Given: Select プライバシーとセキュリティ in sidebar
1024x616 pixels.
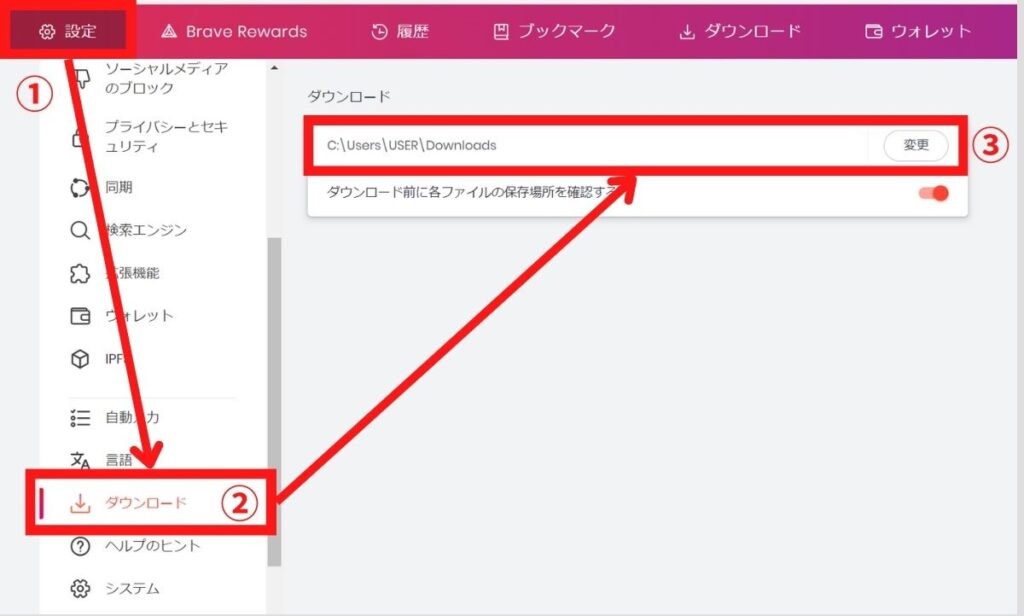Looking at the screenshot, I should pyautogui.click(x=166, y=137).
